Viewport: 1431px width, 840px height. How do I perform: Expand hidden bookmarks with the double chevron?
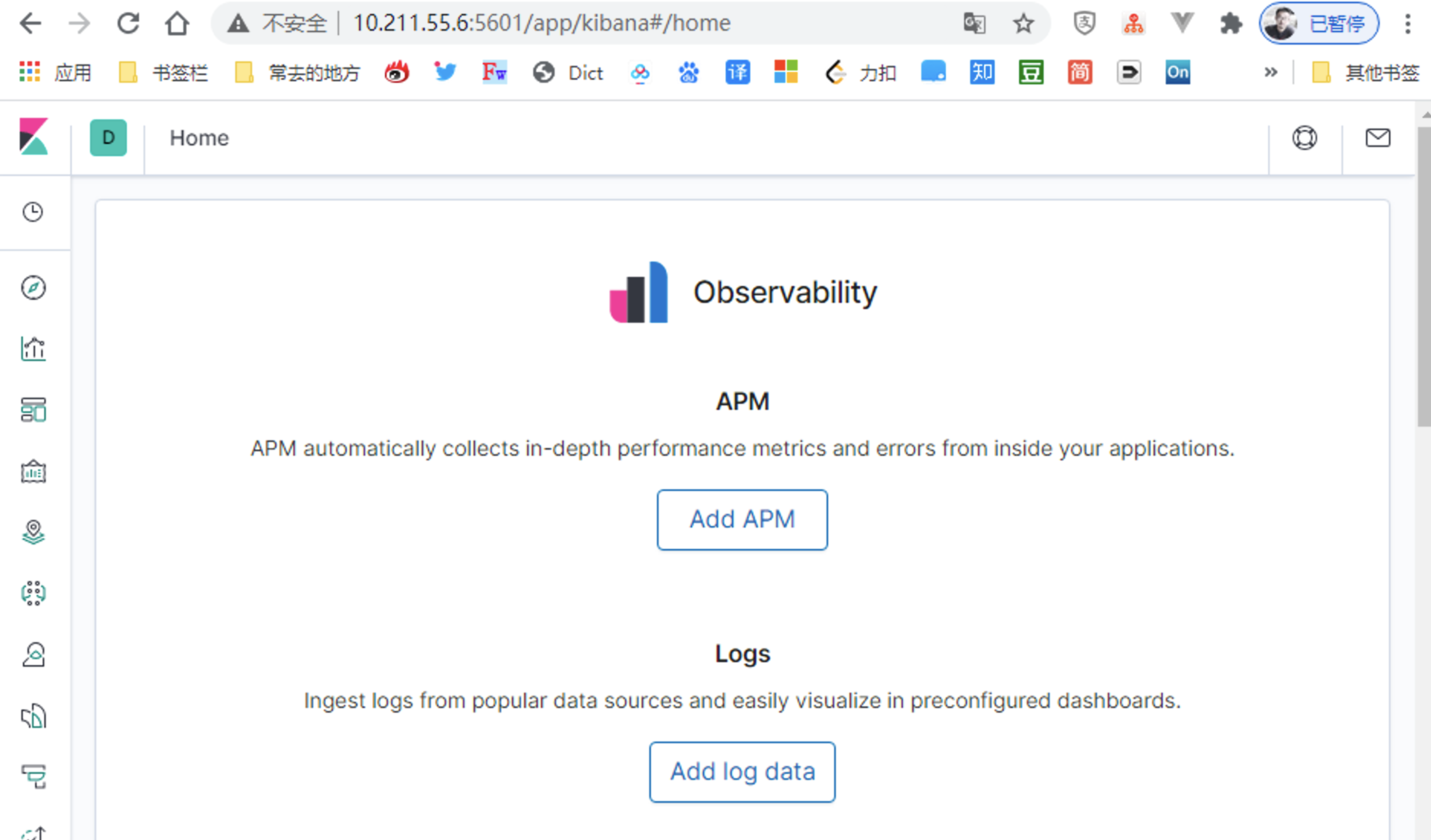tap(1270, 72)
